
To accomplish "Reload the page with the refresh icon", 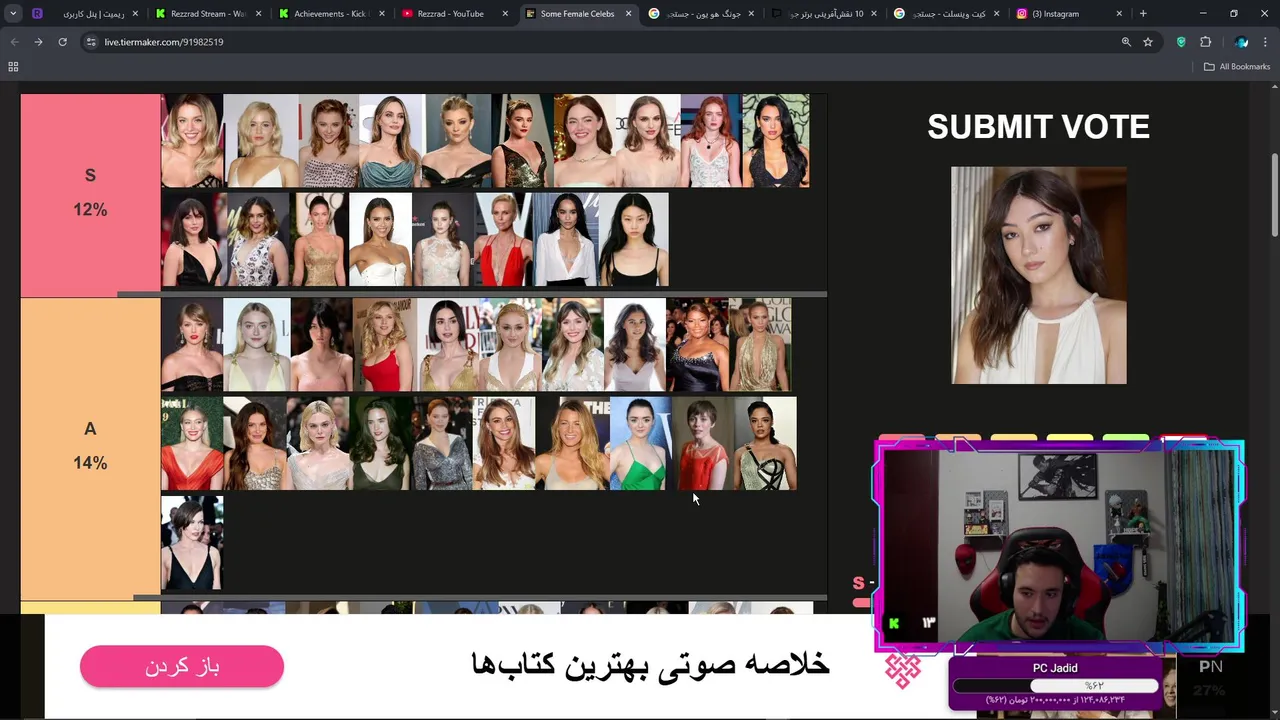I will click(x=62, y=42).
